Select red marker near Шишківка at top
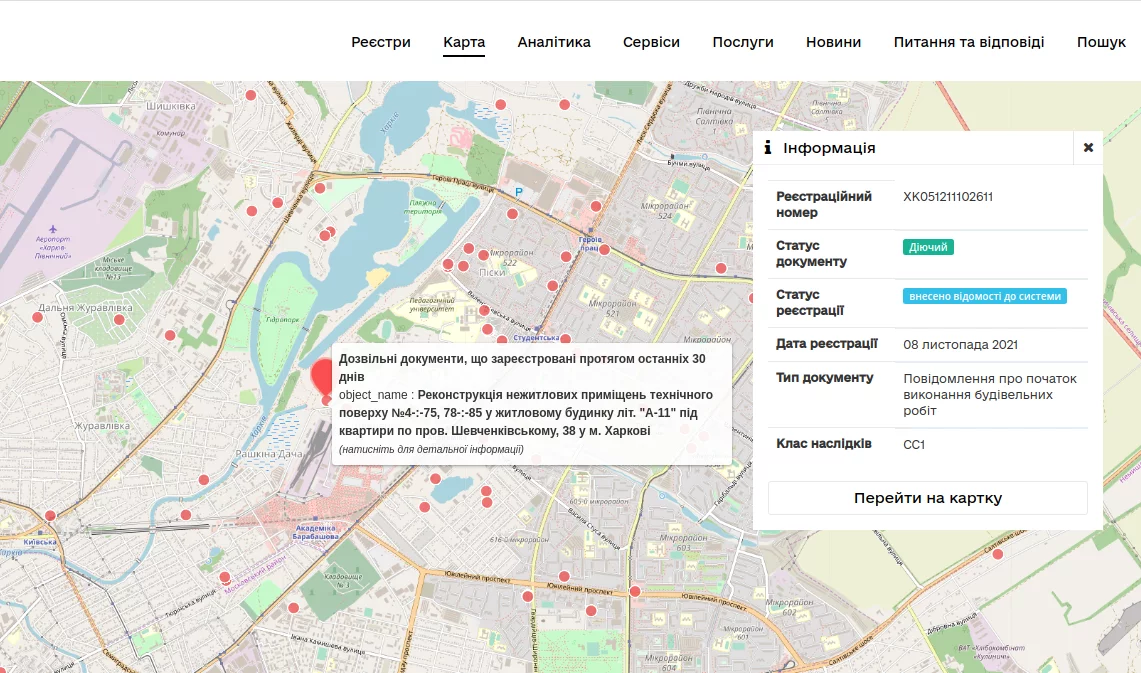Image resolution: width=1141 pixels, height=673 pixels. click(x=250, y=94)
